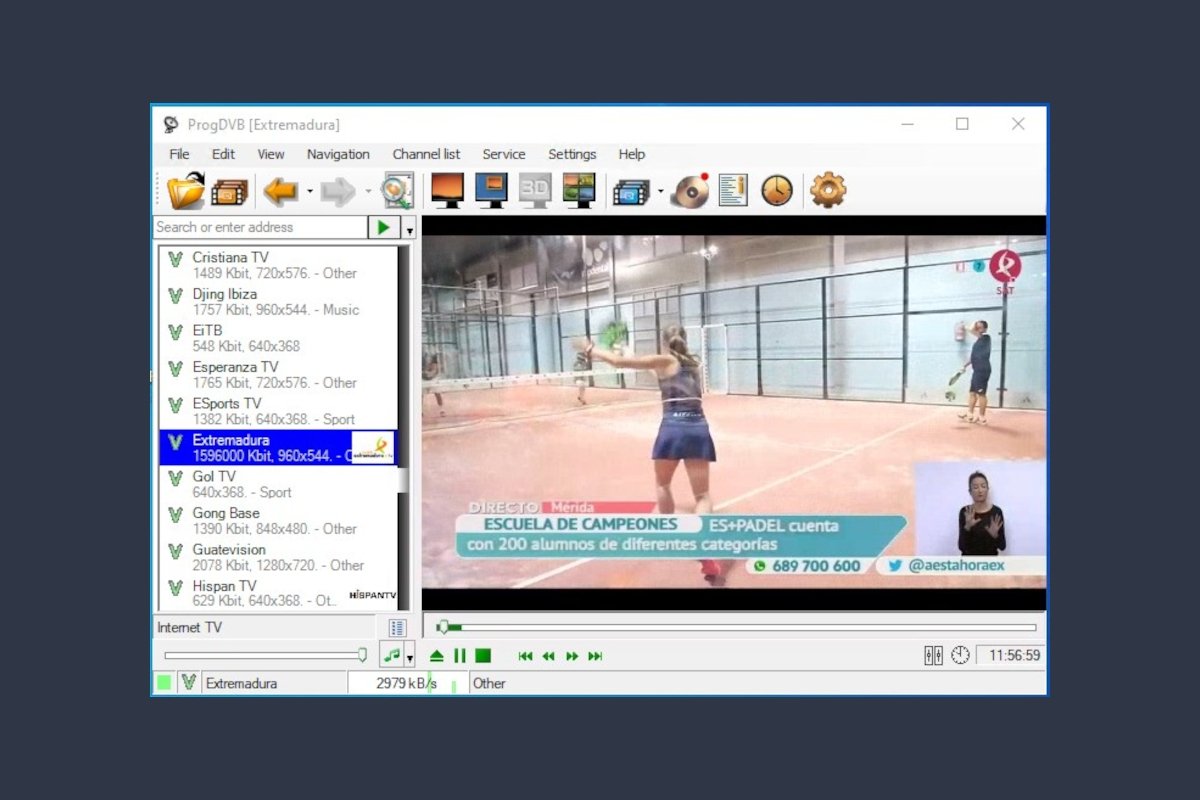Screen dimensions: 1200x800
Task: Select the Gong Base channel
Action: (278, 521)
